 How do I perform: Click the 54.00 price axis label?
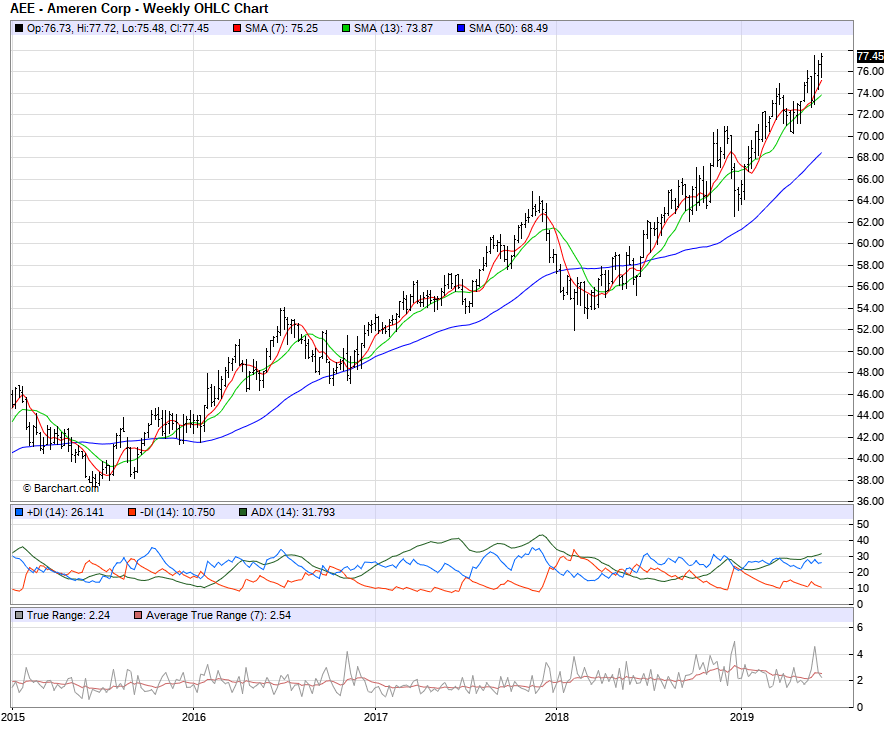tap(870, 308)
